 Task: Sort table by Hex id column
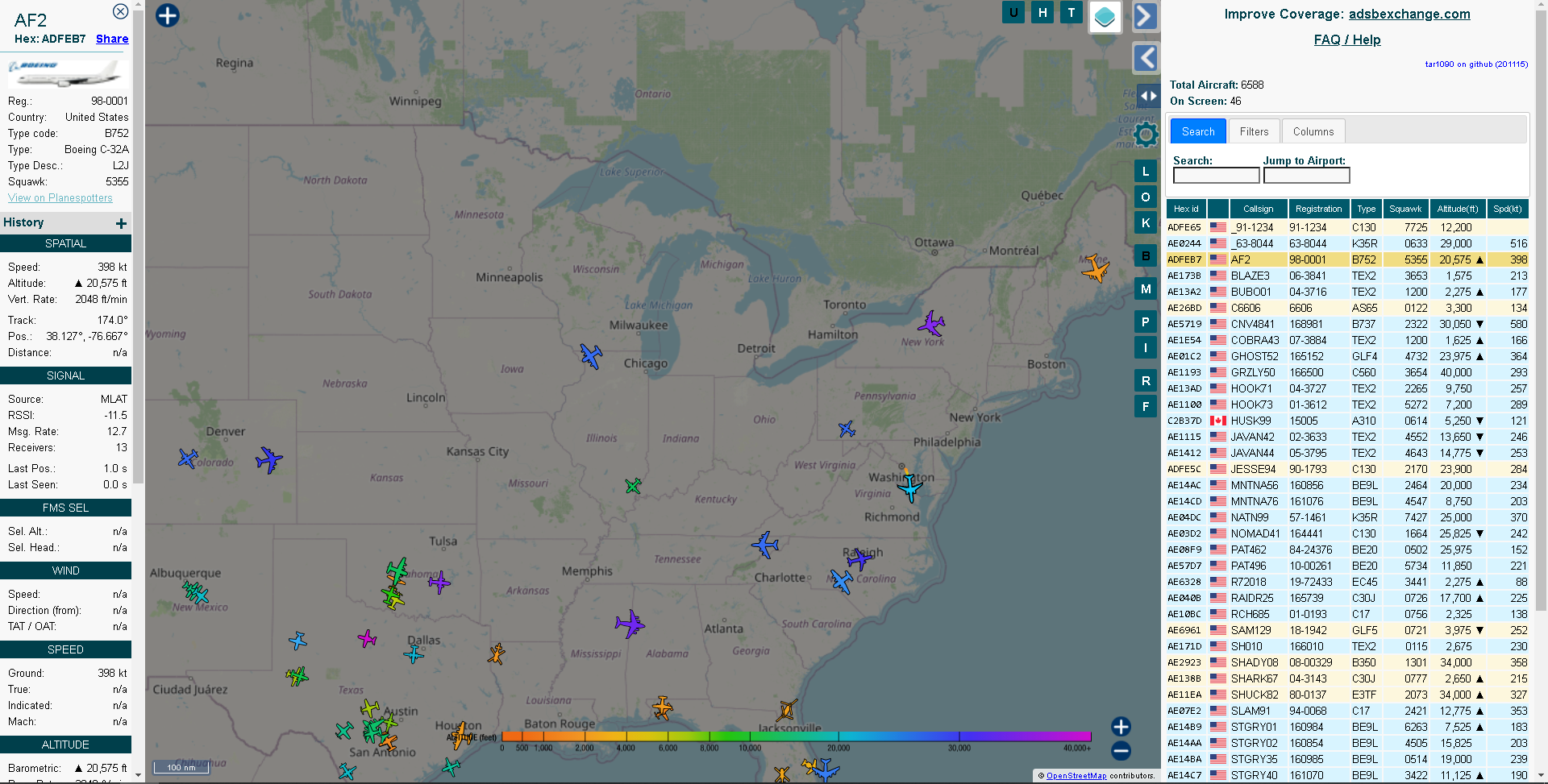[x=1186, y=209]
